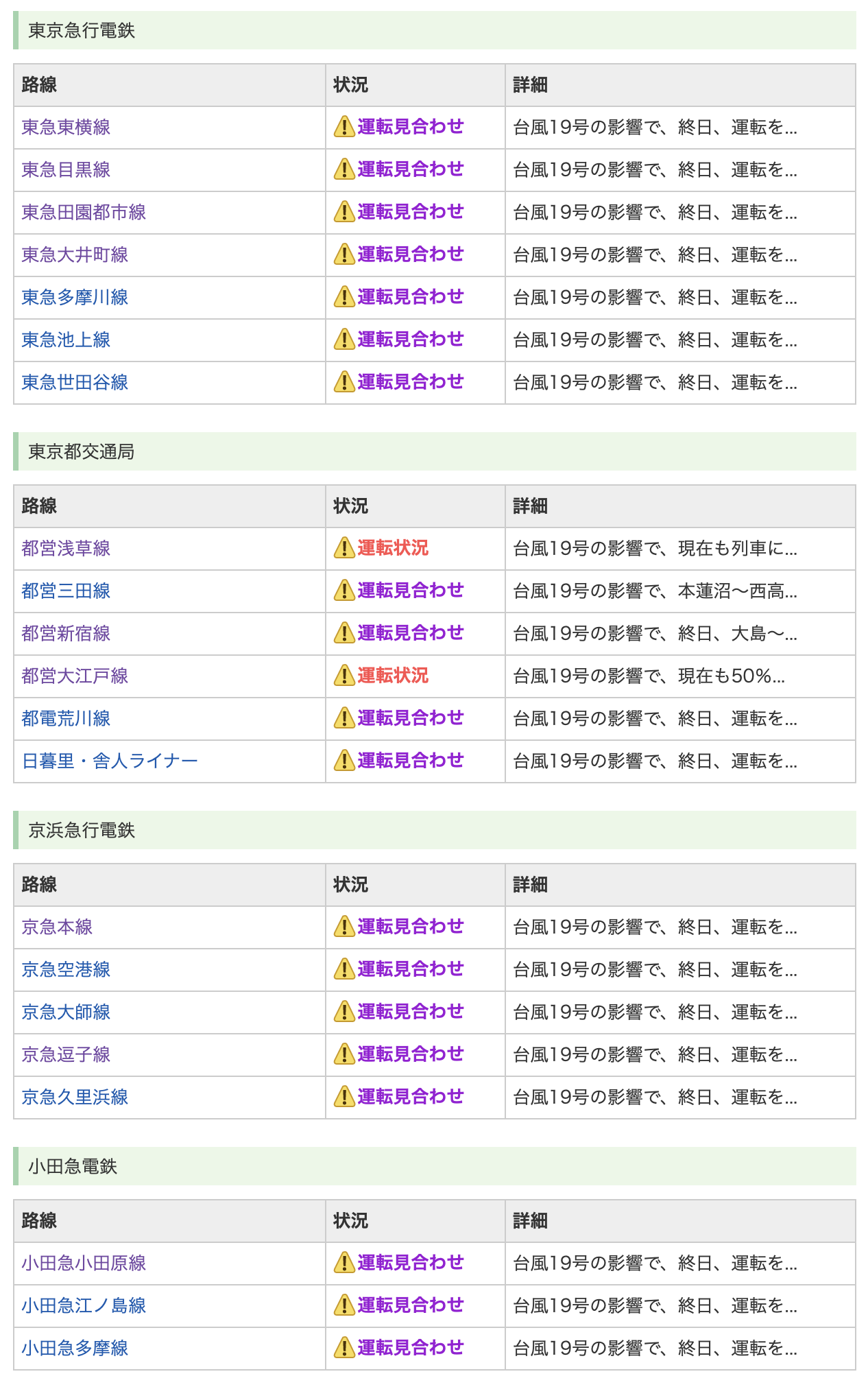Click warning icon in 東急東横線 row
This screenshot has width=868, height=1387.
[344, 127]
